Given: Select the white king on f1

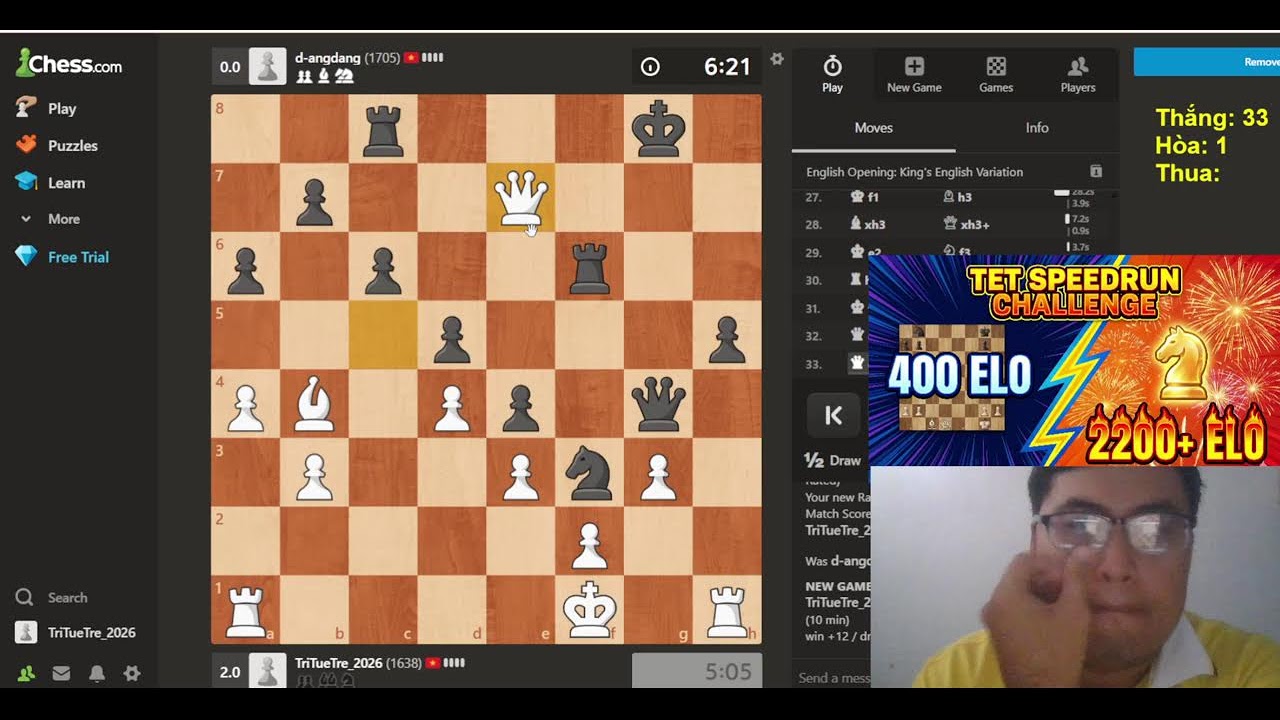Looking at the screenshot, I should [x=590, y=609].
